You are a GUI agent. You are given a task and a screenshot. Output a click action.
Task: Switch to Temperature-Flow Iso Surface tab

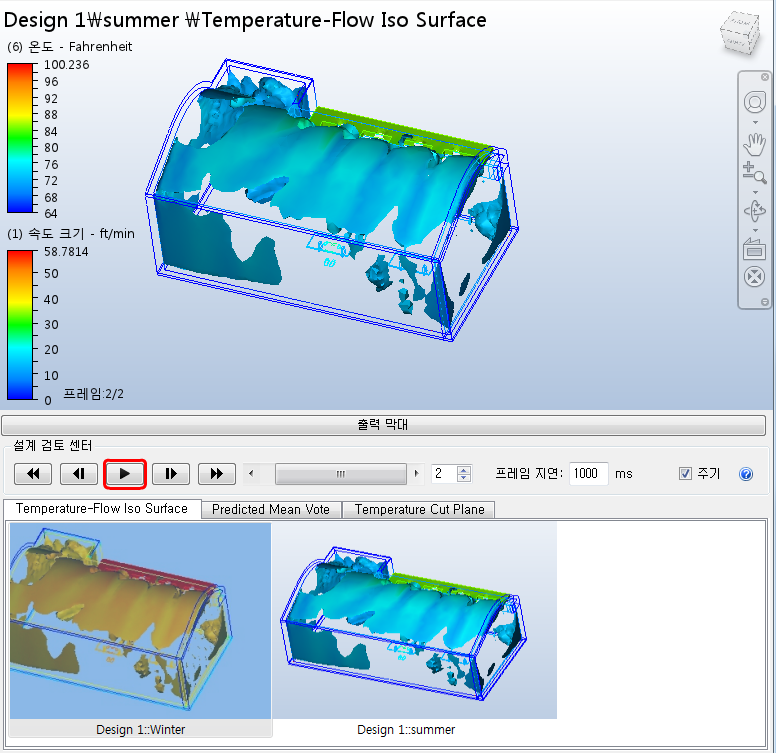[102, 509]
